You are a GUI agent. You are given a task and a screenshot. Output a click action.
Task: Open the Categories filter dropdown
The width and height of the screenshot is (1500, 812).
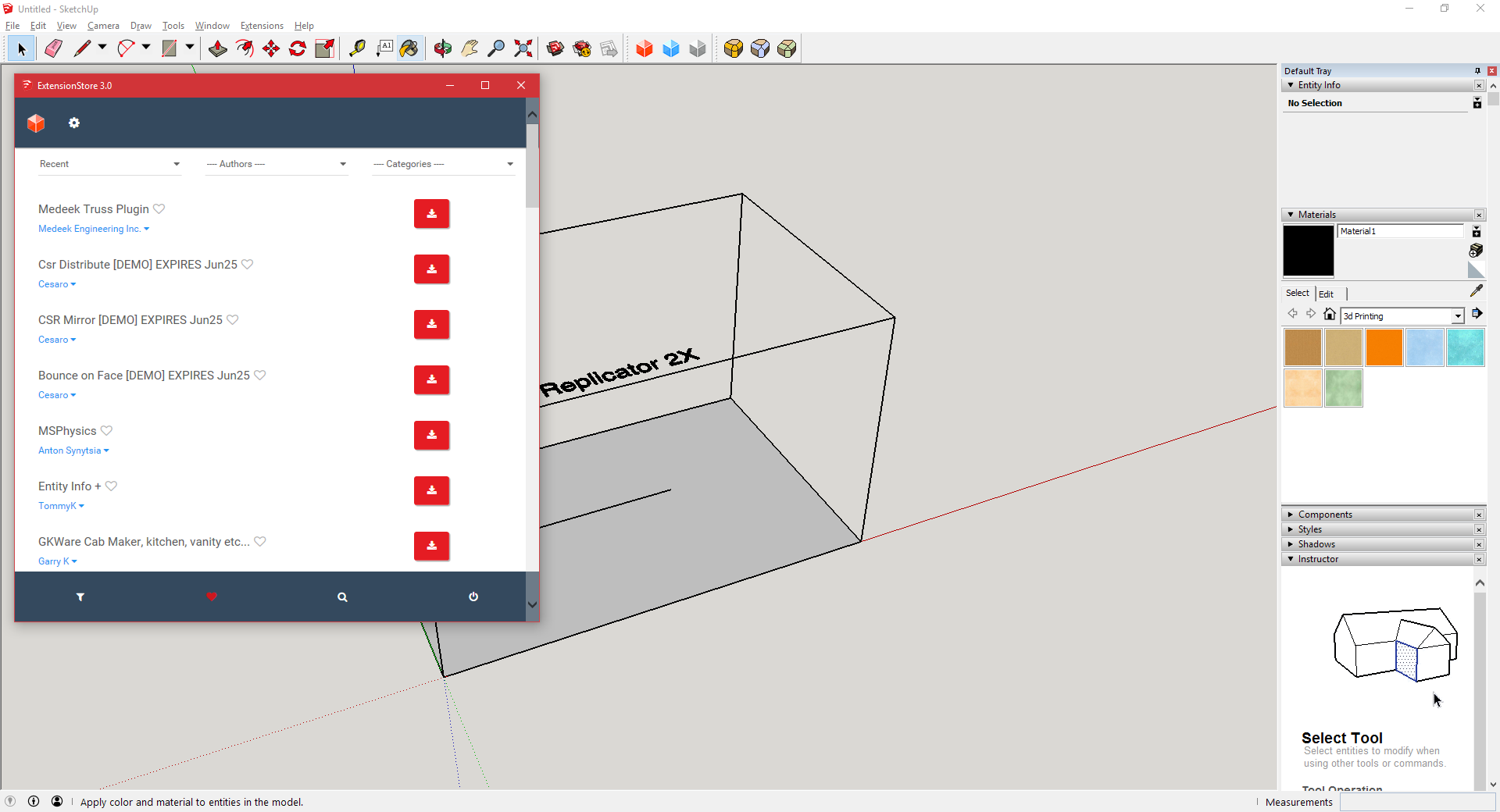(444, 164)
